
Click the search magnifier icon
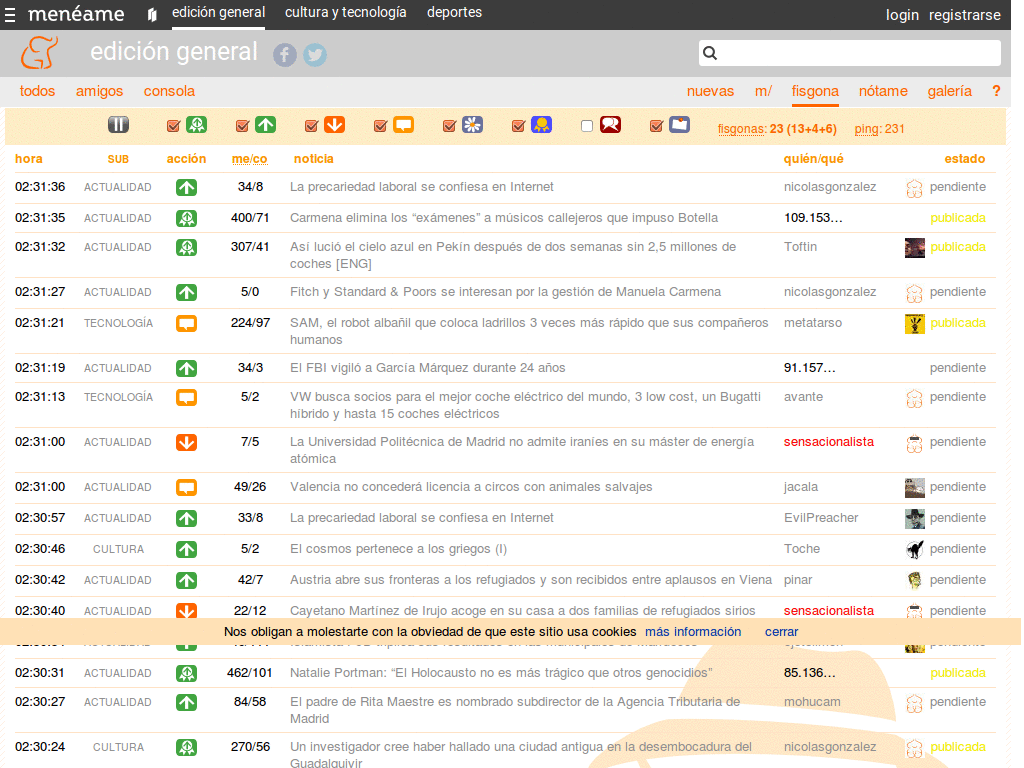point(710,53)
